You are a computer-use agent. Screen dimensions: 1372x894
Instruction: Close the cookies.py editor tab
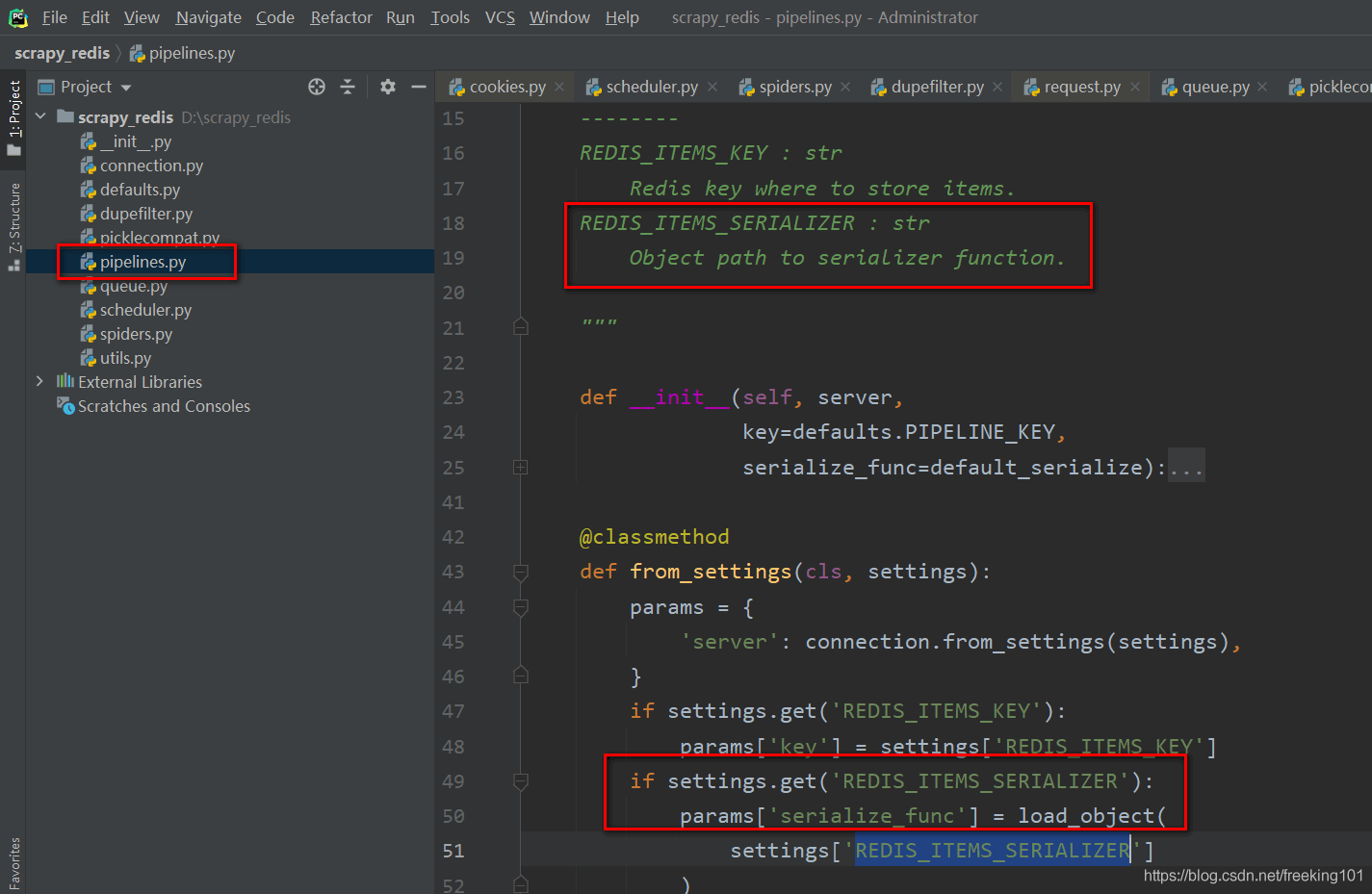coord(559,87)
